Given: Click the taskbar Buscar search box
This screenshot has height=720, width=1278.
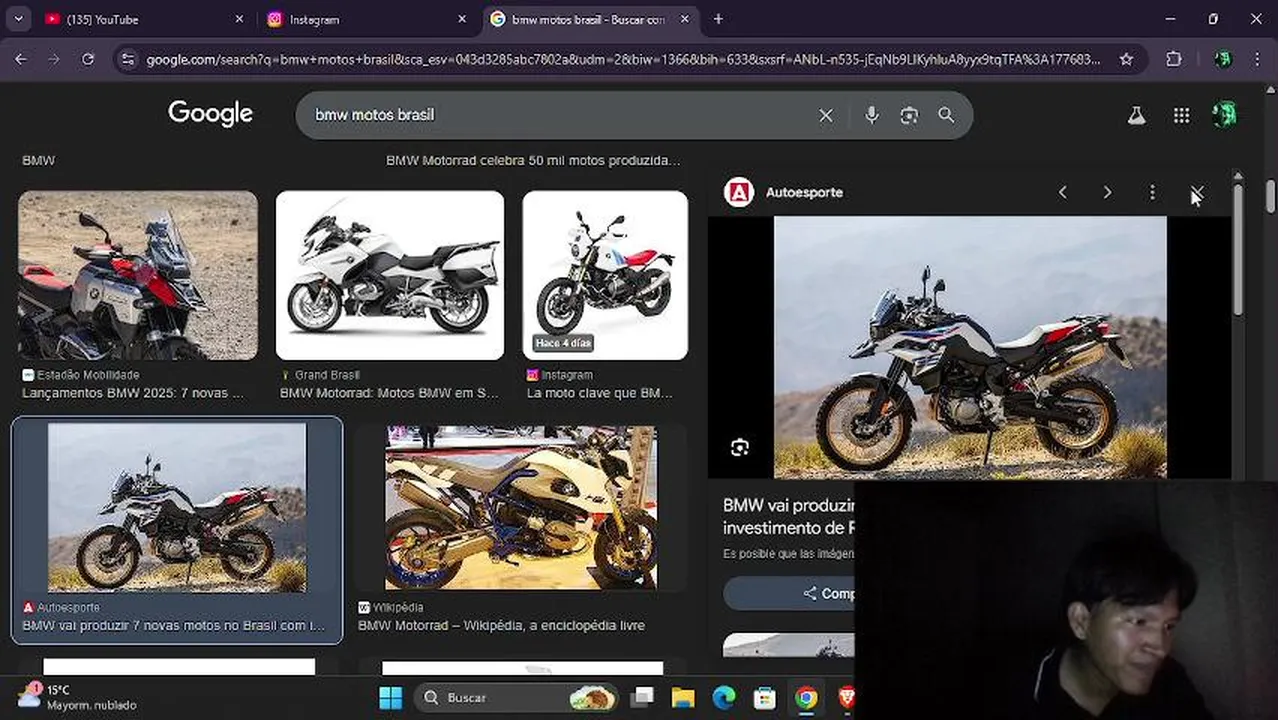Looking at the screenshot, I should point(518,697).
